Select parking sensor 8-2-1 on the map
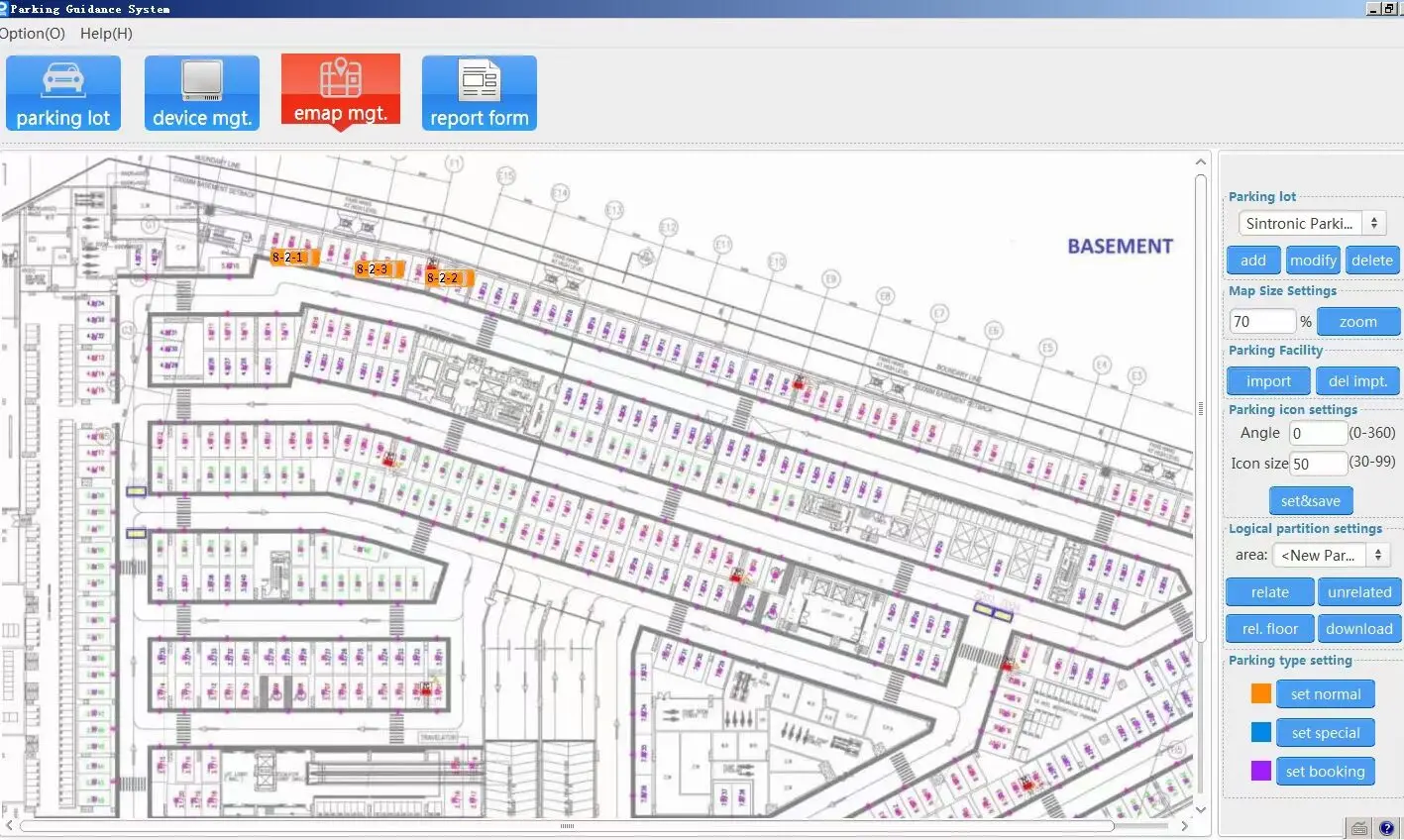The height and width of the screenshot is (840, 1404). pyautogui.click(x=290, y=257)
